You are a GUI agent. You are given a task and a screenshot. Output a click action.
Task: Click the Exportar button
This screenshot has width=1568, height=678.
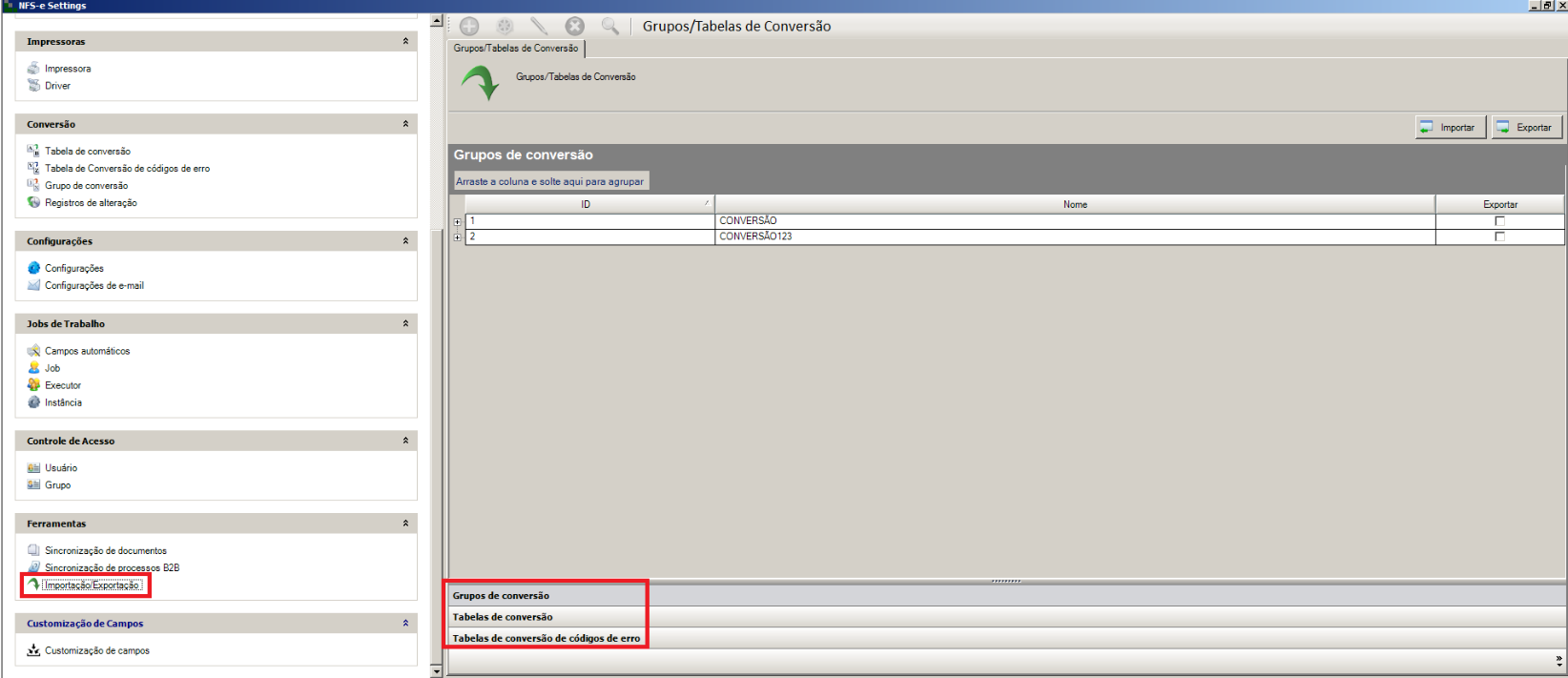pos(1527,127)
